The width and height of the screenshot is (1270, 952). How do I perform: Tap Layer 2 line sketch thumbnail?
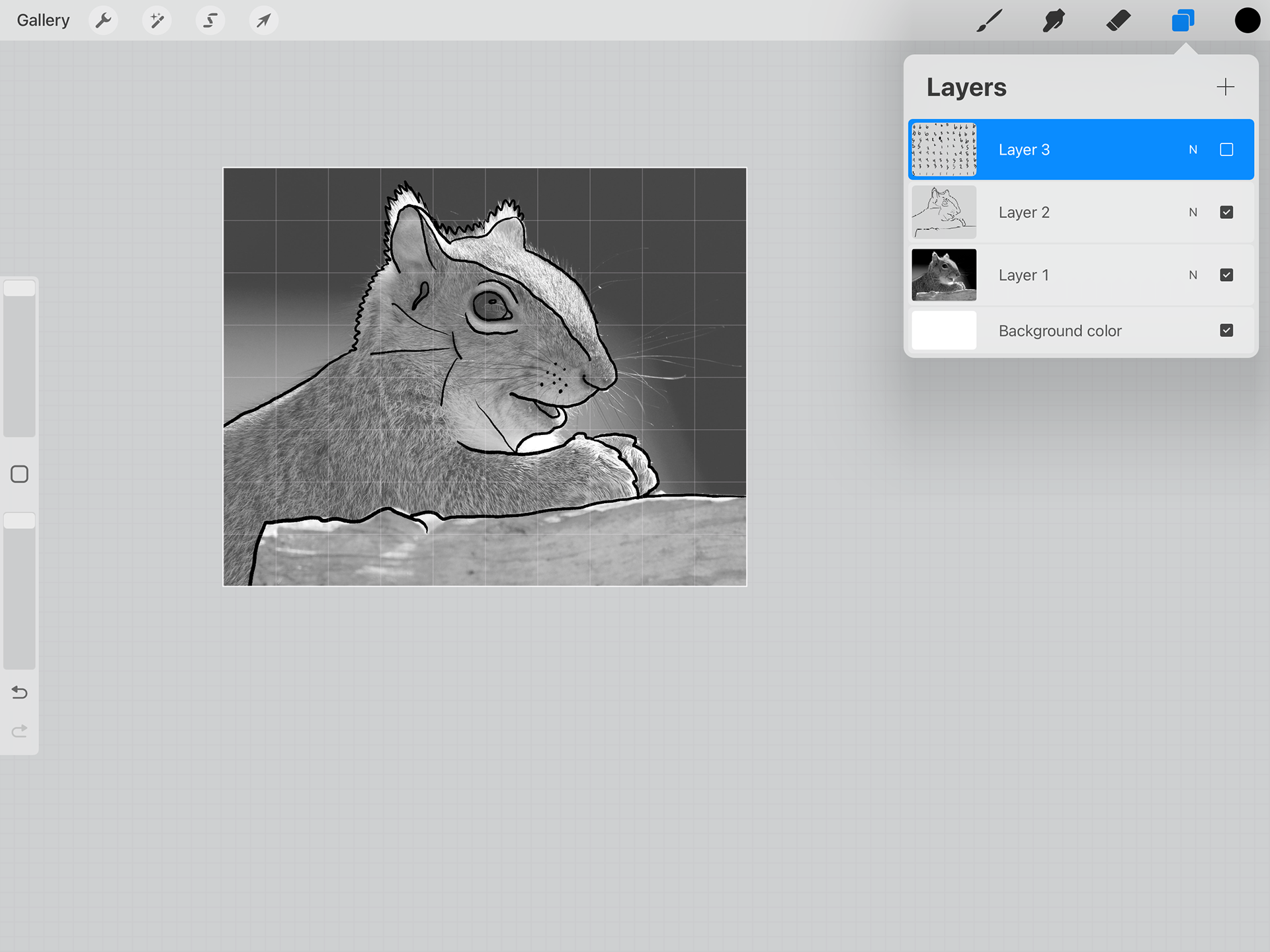click(944, 212)
